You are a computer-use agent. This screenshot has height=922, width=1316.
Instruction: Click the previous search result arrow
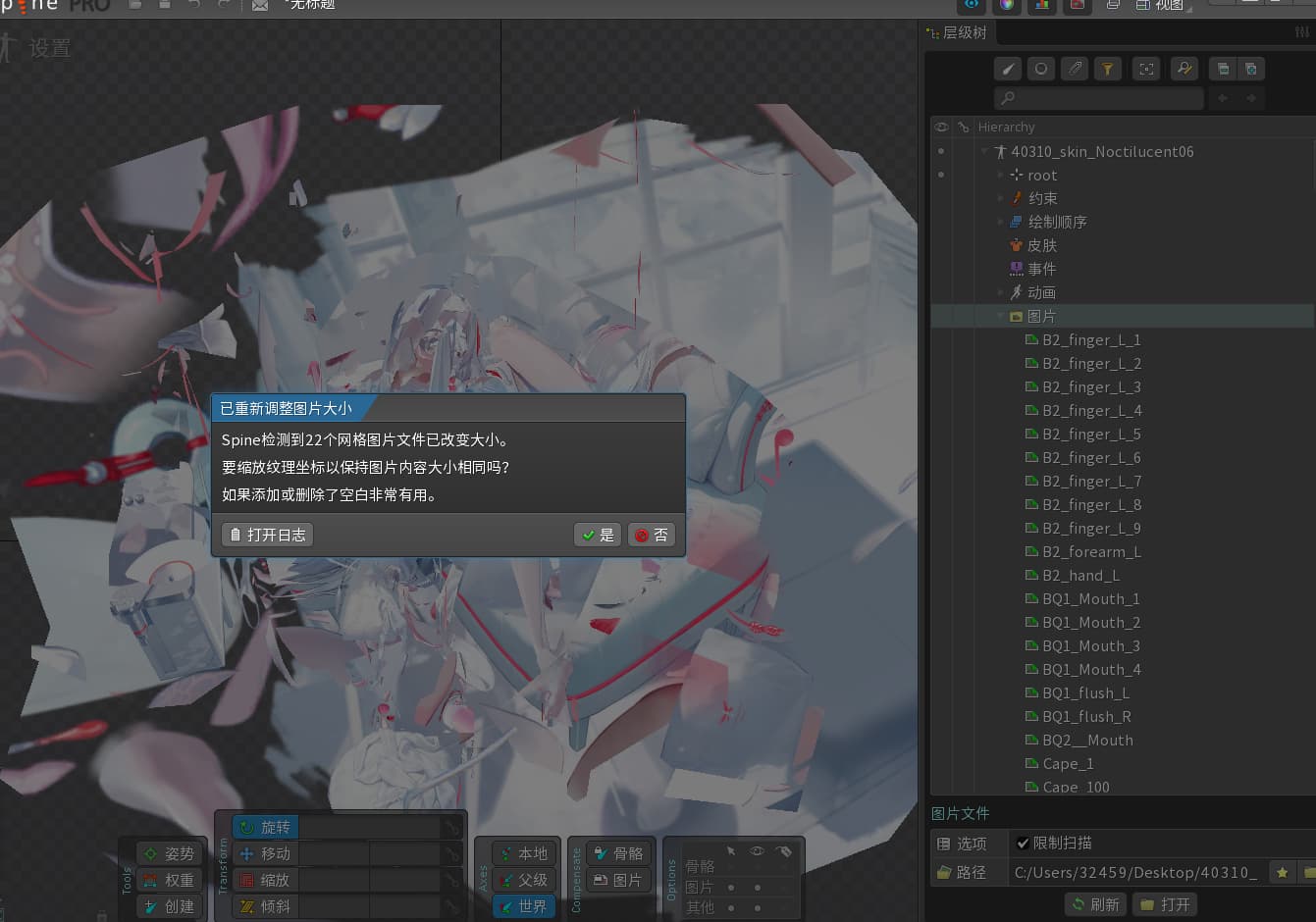[x=1223, y=98]
